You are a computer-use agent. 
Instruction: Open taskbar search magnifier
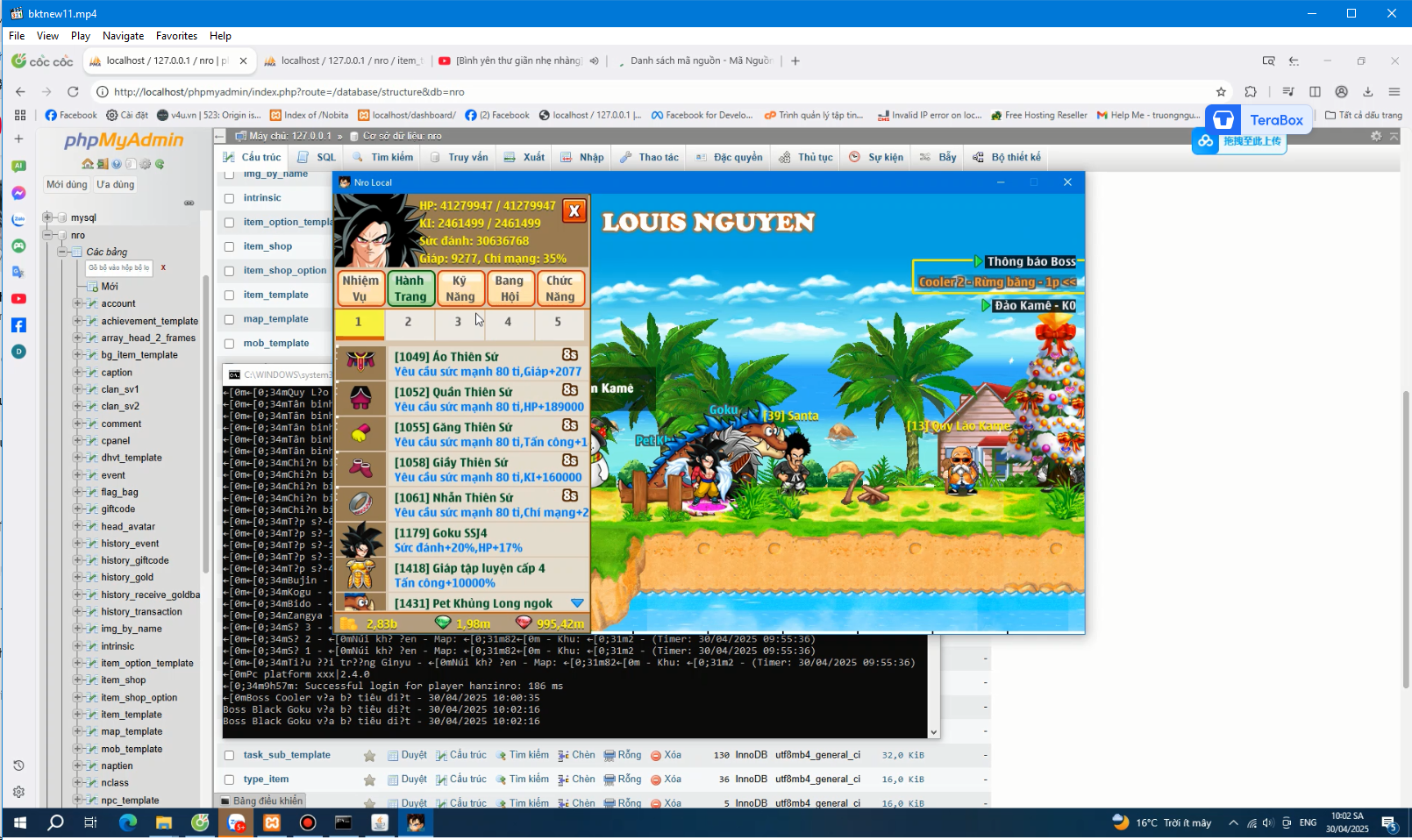[x=55, y=822]
